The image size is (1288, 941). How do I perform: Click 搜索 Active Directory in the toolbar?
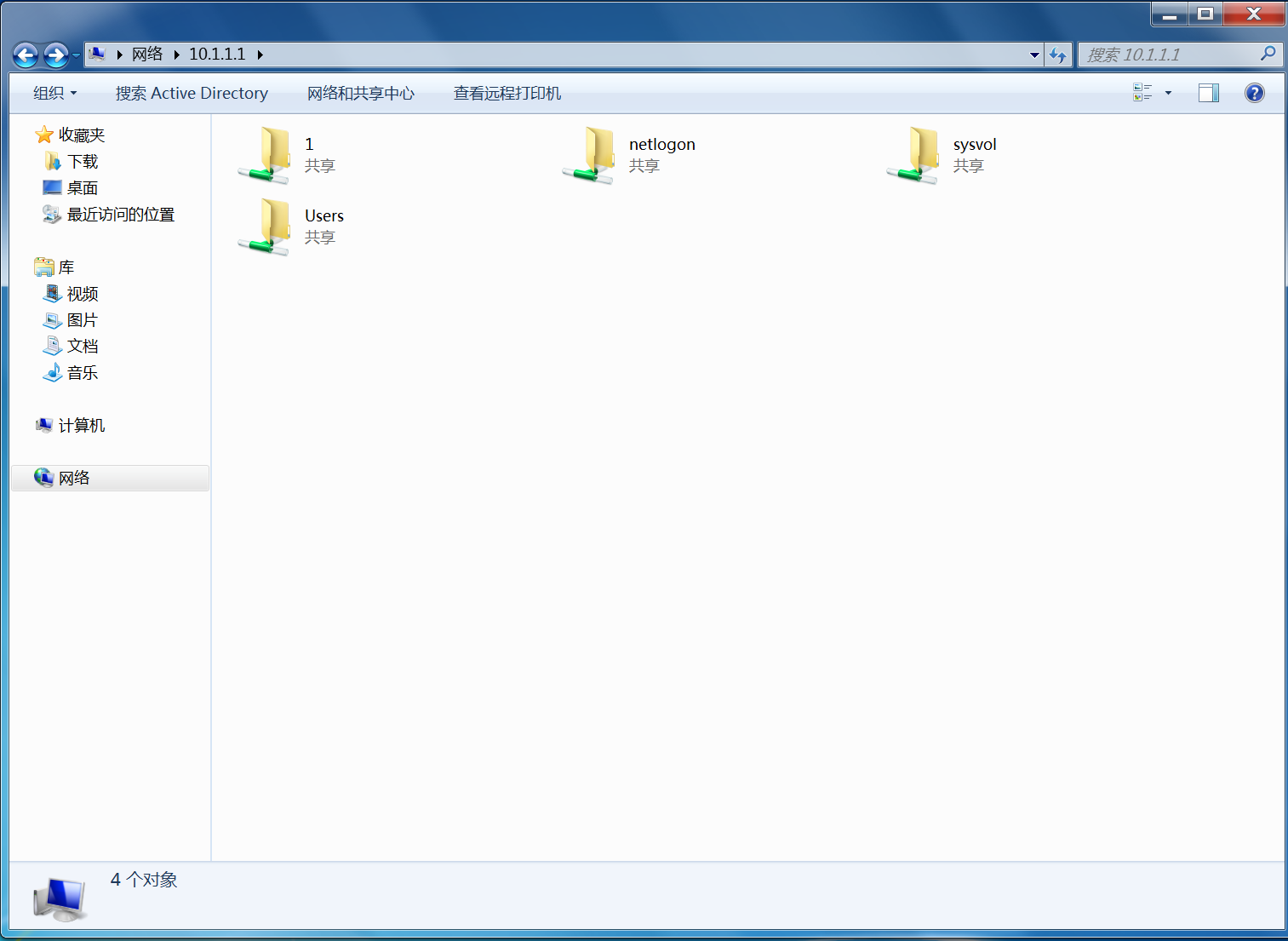coord(192,93)
